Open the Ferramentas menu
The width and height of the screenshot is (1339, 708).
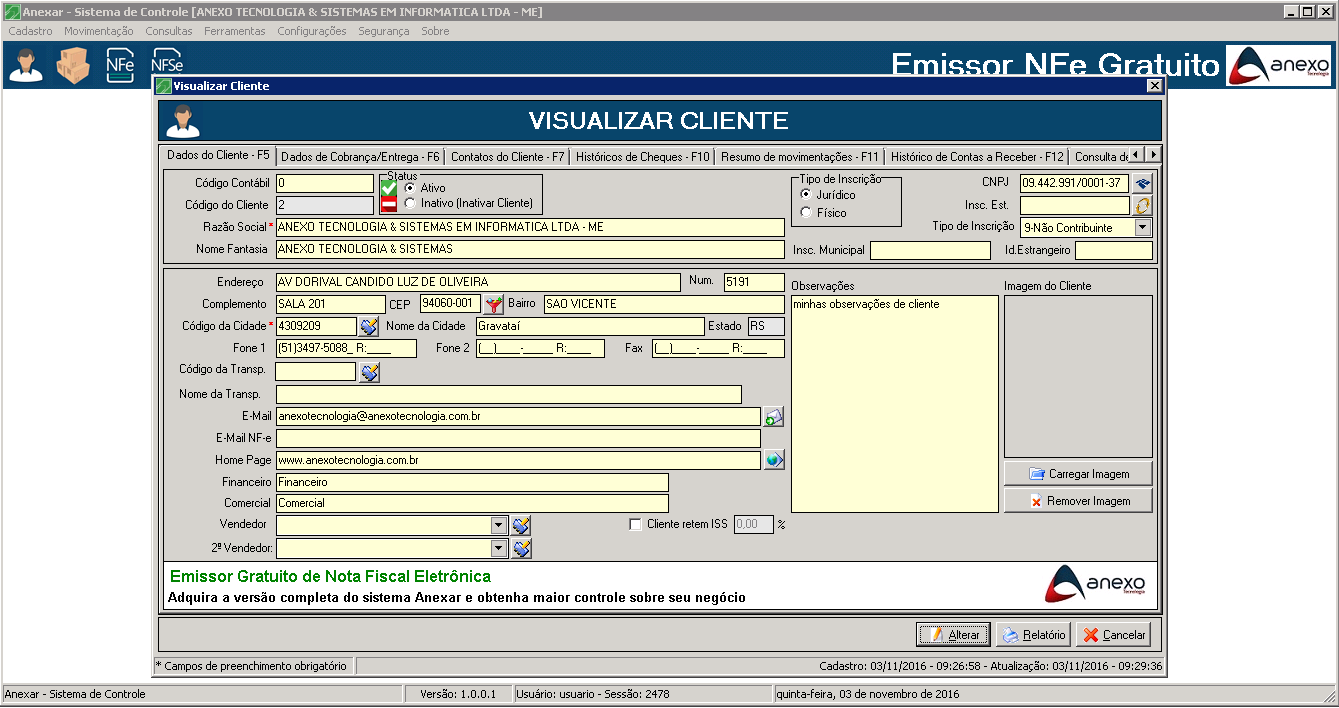(x=235, y=31)
